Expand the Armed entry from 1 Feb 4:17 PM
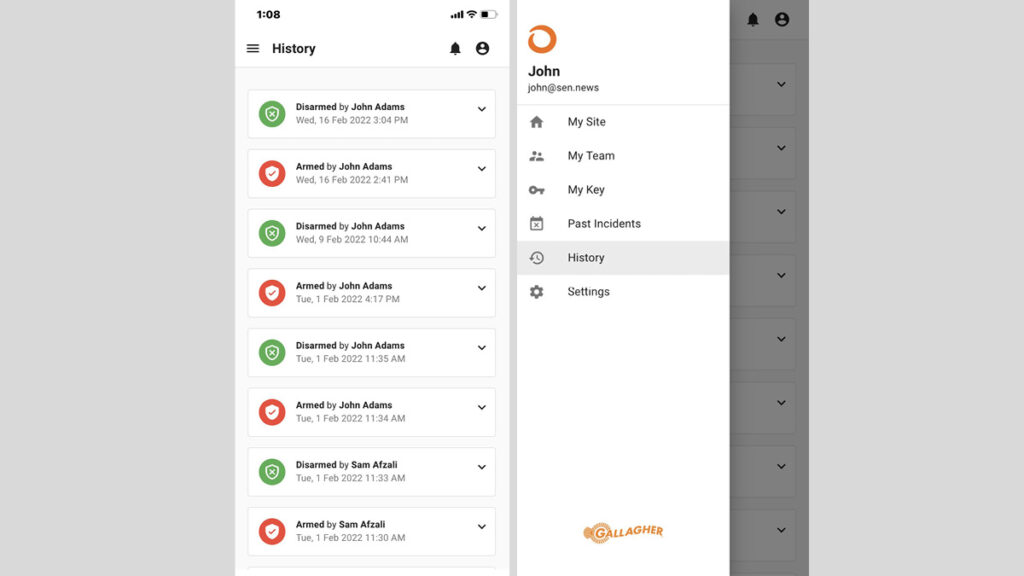Viewport: 1024px width, 576px height. click(481, 289)
